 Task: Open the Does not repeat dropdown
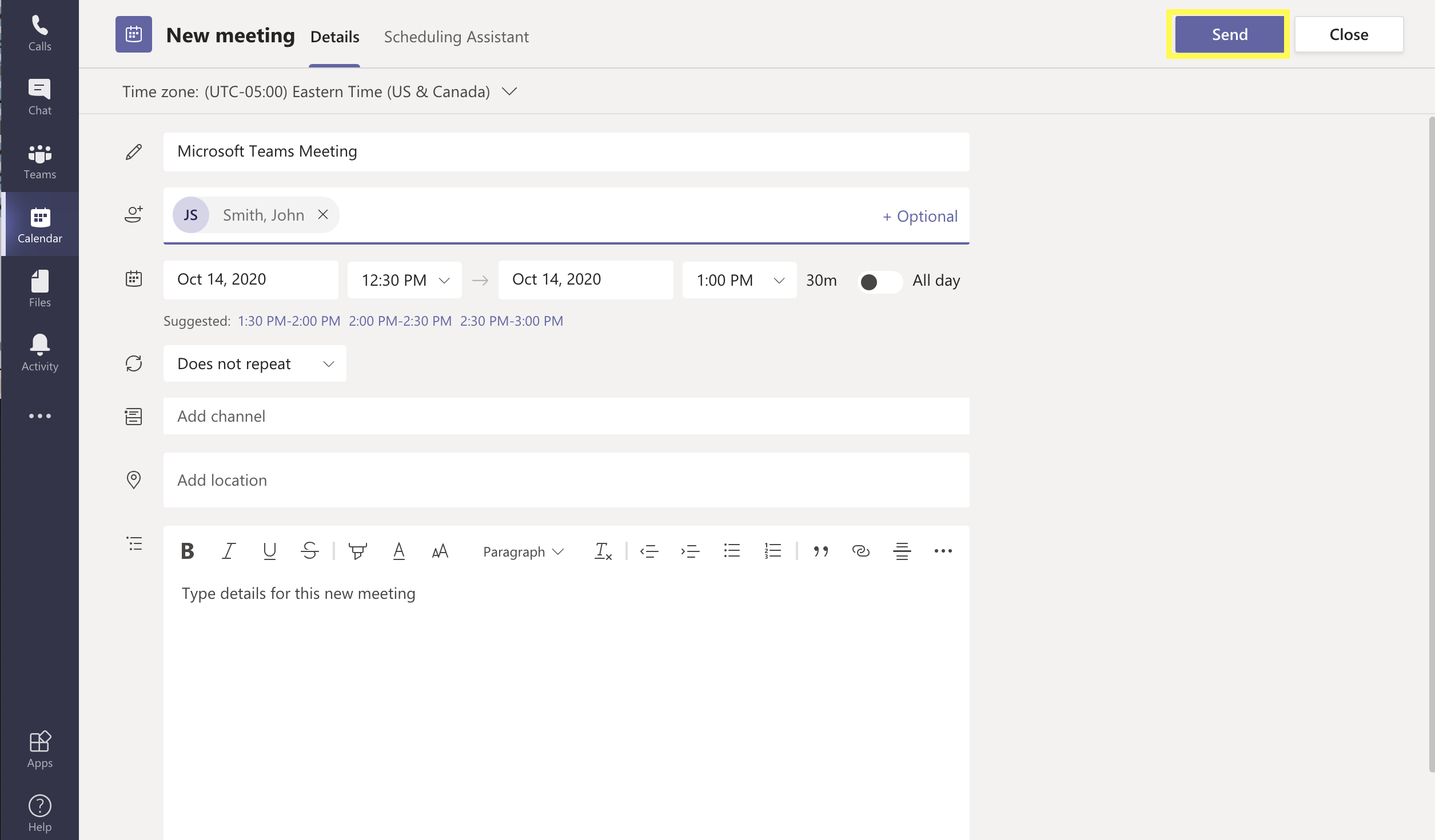254,363
